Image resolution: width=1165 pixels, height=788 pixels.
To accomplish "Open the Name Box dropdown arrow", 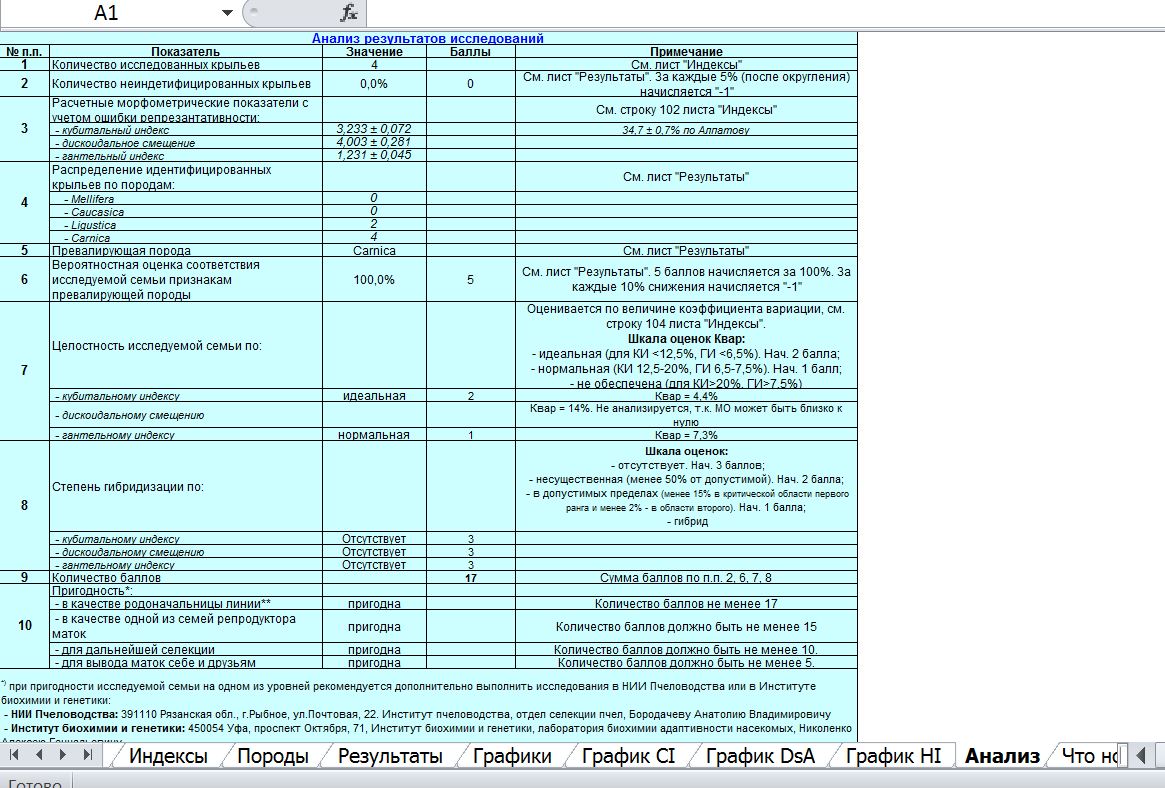I will click(227, 13).
